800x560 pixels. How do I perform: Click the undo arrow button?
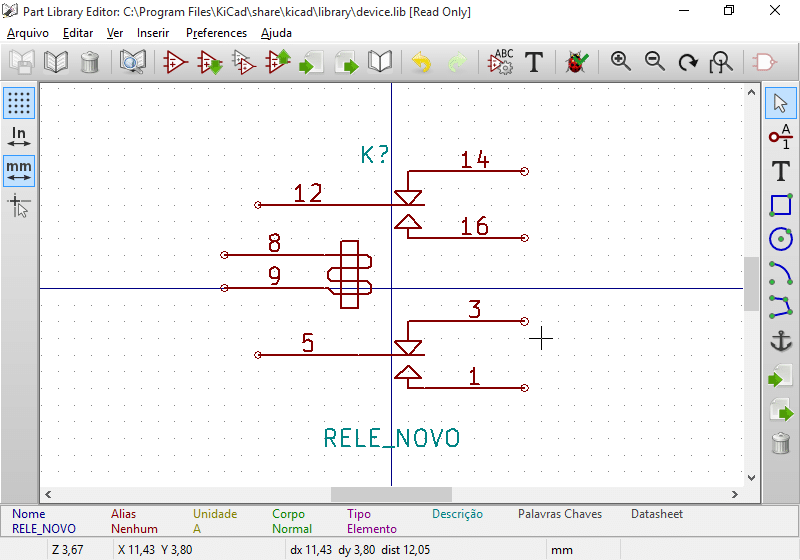(x=422, y=62)
